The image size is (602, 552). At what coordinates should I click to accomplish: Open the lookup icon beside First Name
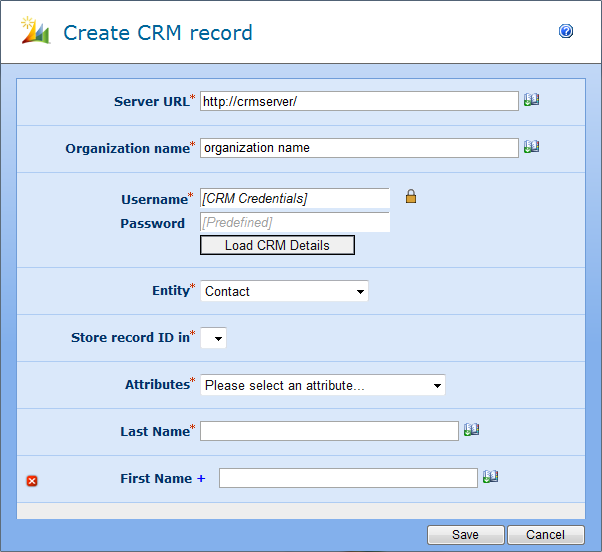coord(490,477)
